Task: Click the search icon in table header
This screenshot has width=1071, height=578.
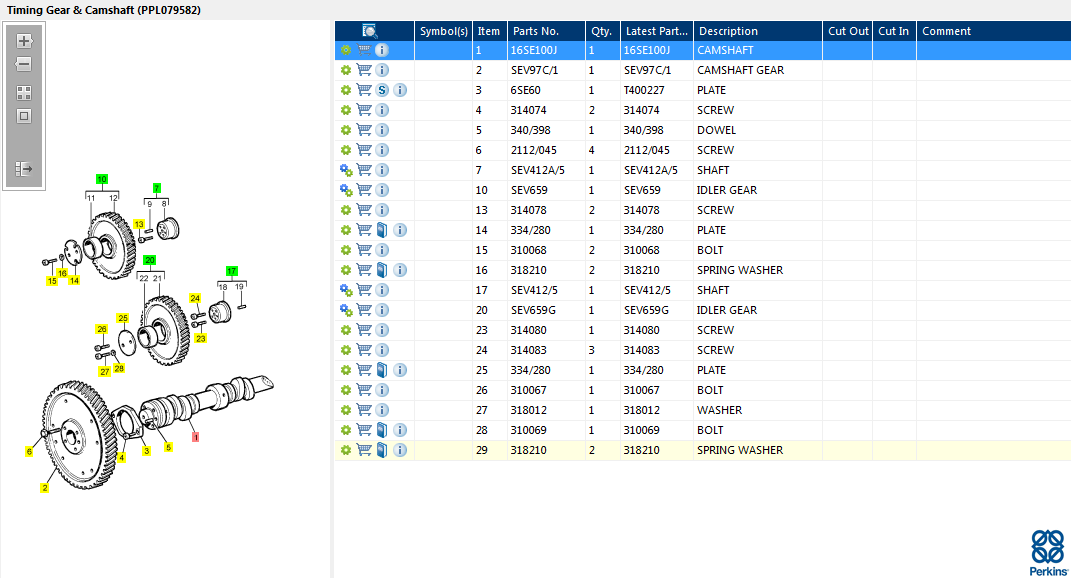Action: pos(370,31)
